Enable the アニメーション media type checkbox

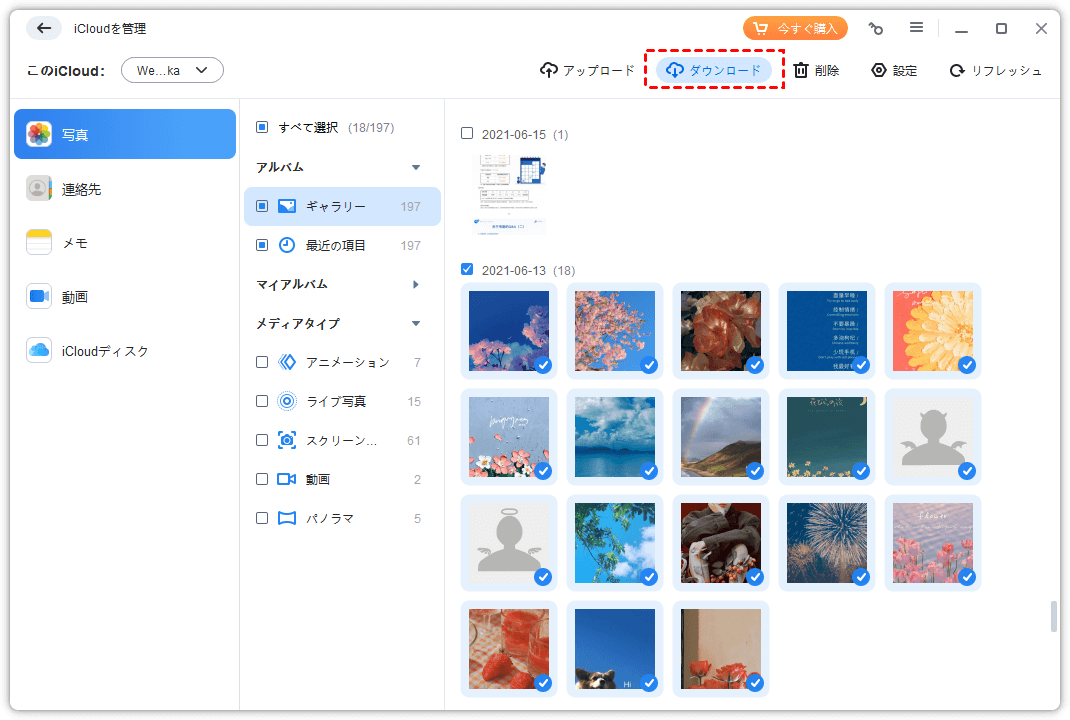[262, 362]
